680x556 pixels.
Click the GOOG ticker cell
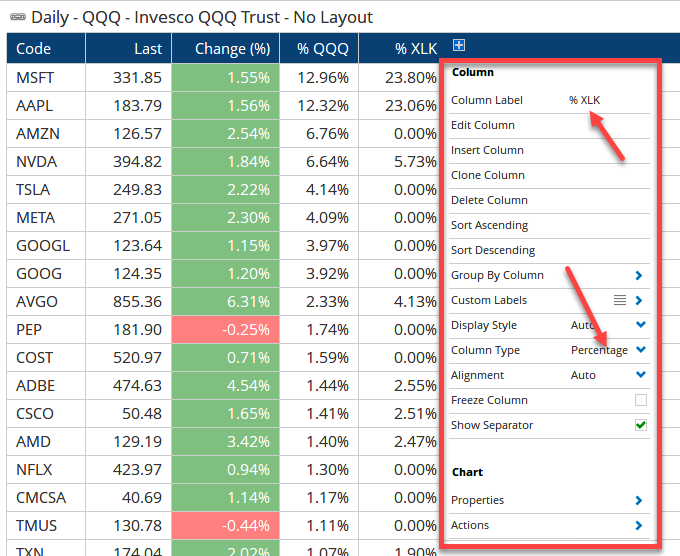pyautogui.click(x=46, y=274)
